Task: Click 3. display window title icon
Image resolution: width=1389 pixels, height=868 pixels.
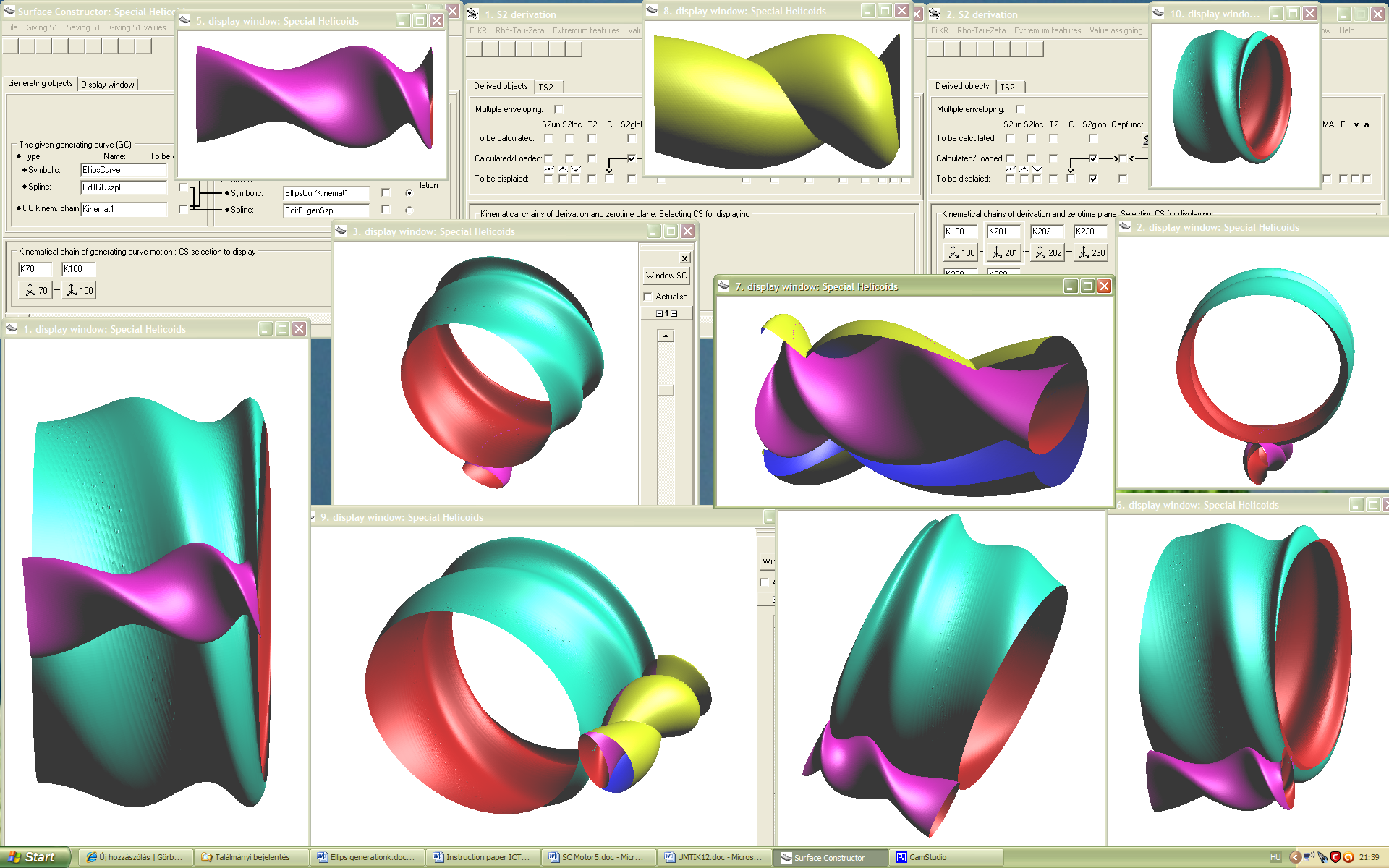Action: coord(341,231)
